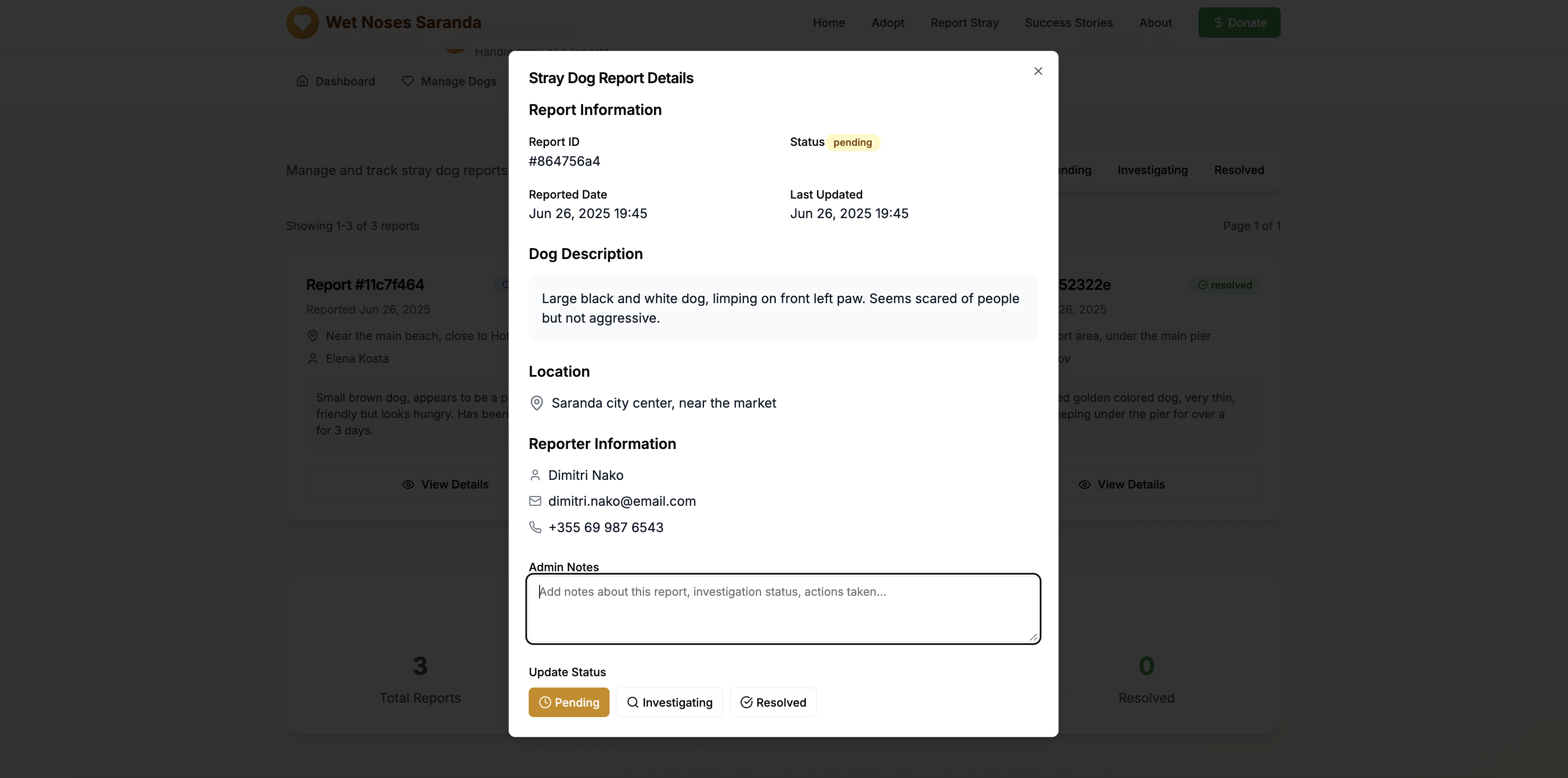Set status to Pending
This screenshot has width=1568, height=778.
[x=569, y=702]
